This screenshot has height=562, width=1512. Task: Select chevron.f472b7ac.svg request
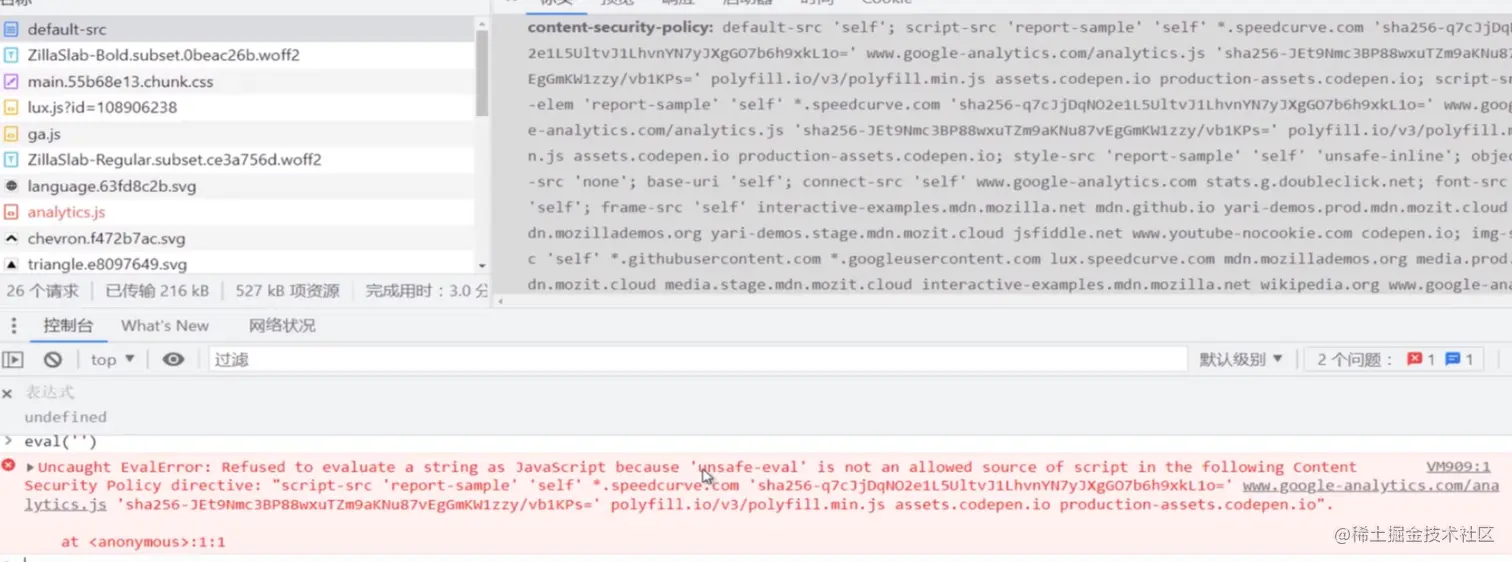click(238, 239)
